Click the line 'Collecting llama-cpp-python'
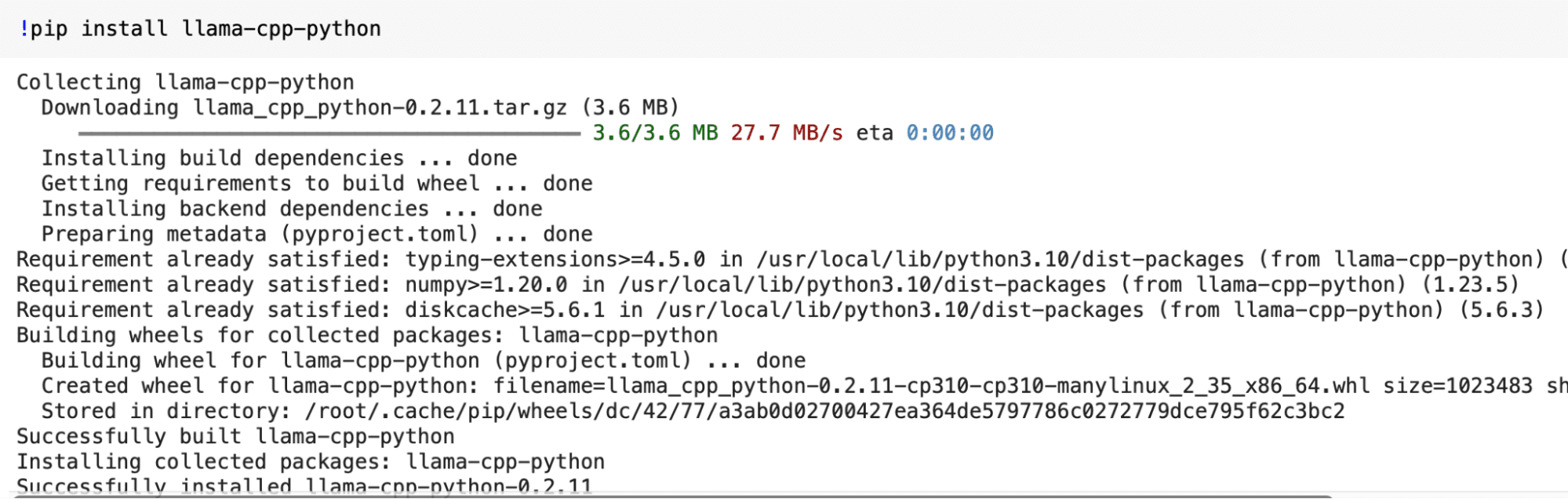Screen dimensions: 1568x499 pos(185,82)
